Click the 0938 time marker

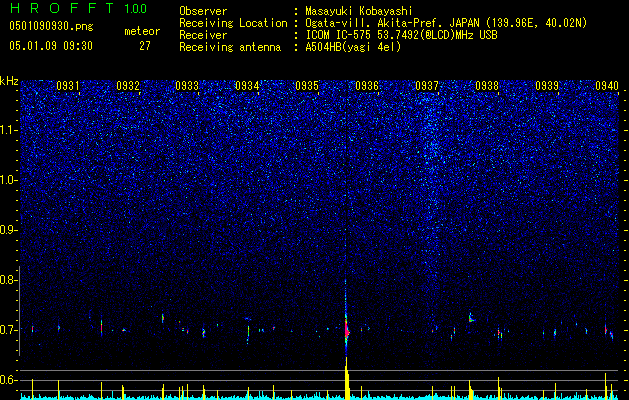[487, 86]
